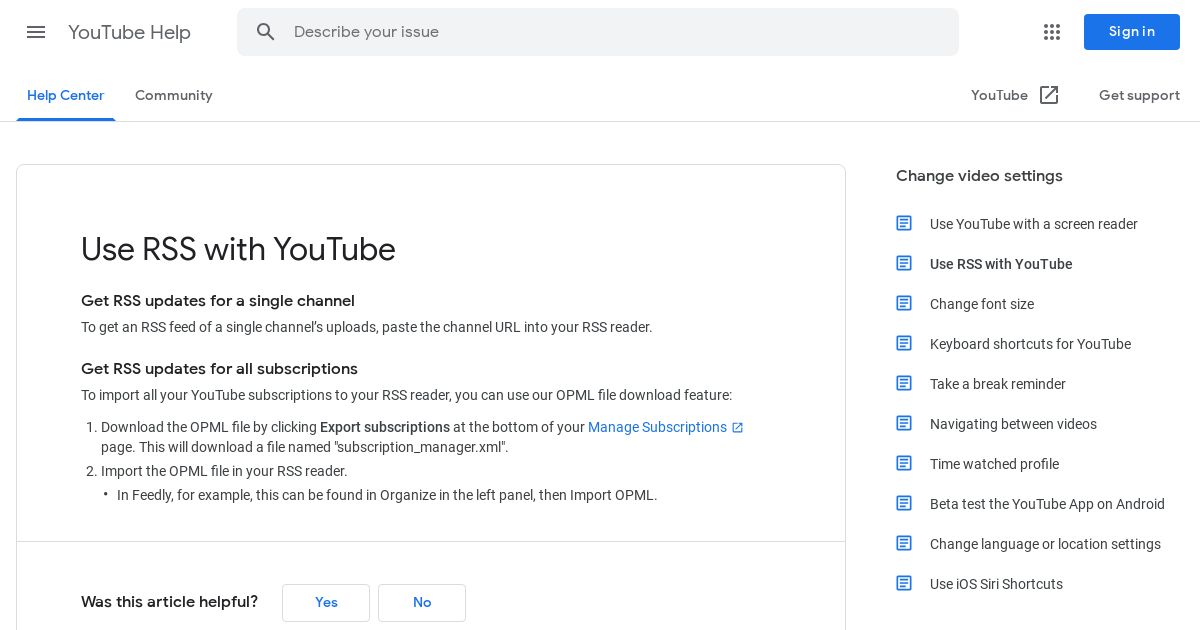Open Take a break reminder article
The image size is (1200, 630).
coord(998,384)
